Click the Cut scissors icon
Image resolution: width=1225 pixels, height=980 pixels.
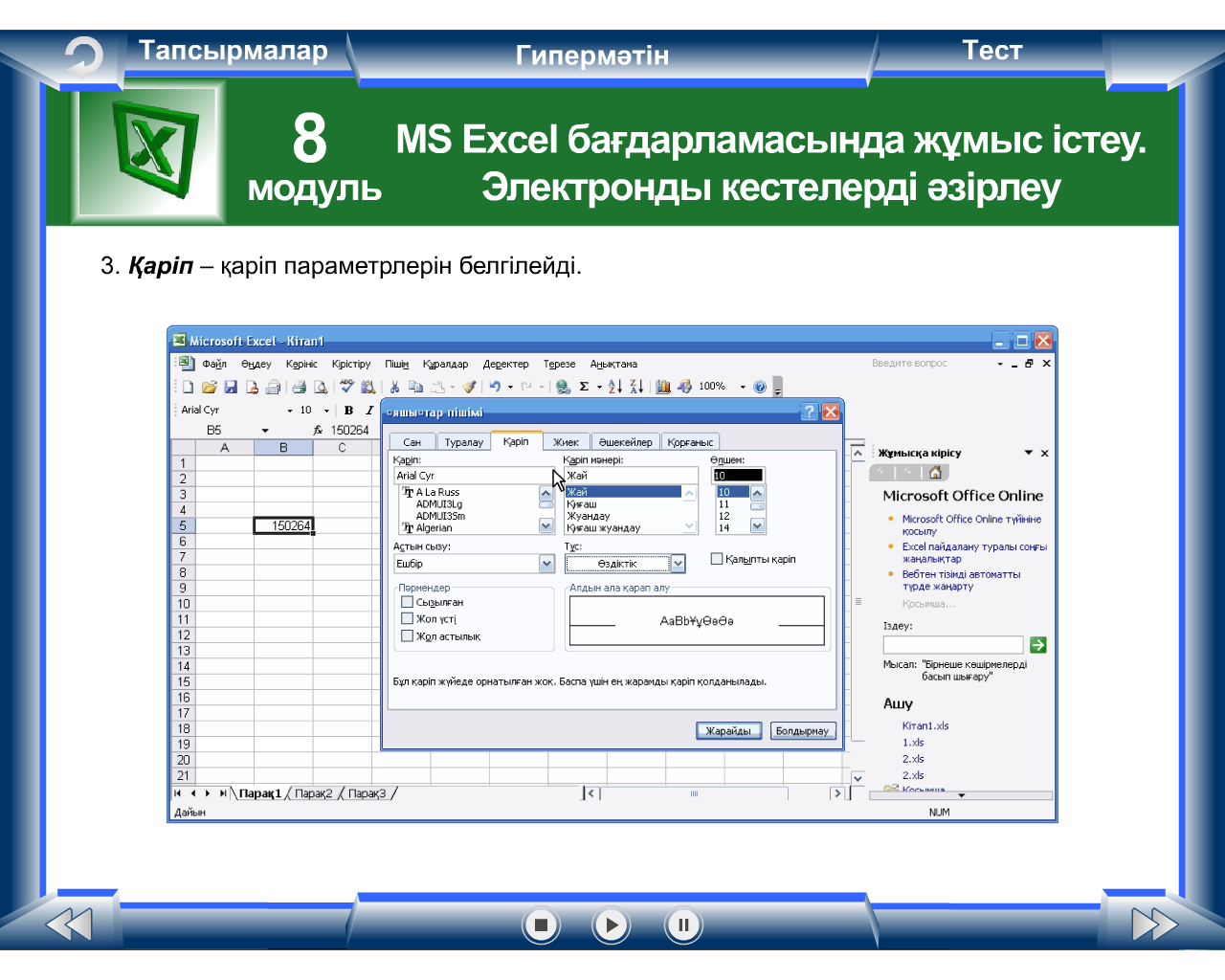tap(394, 387)
